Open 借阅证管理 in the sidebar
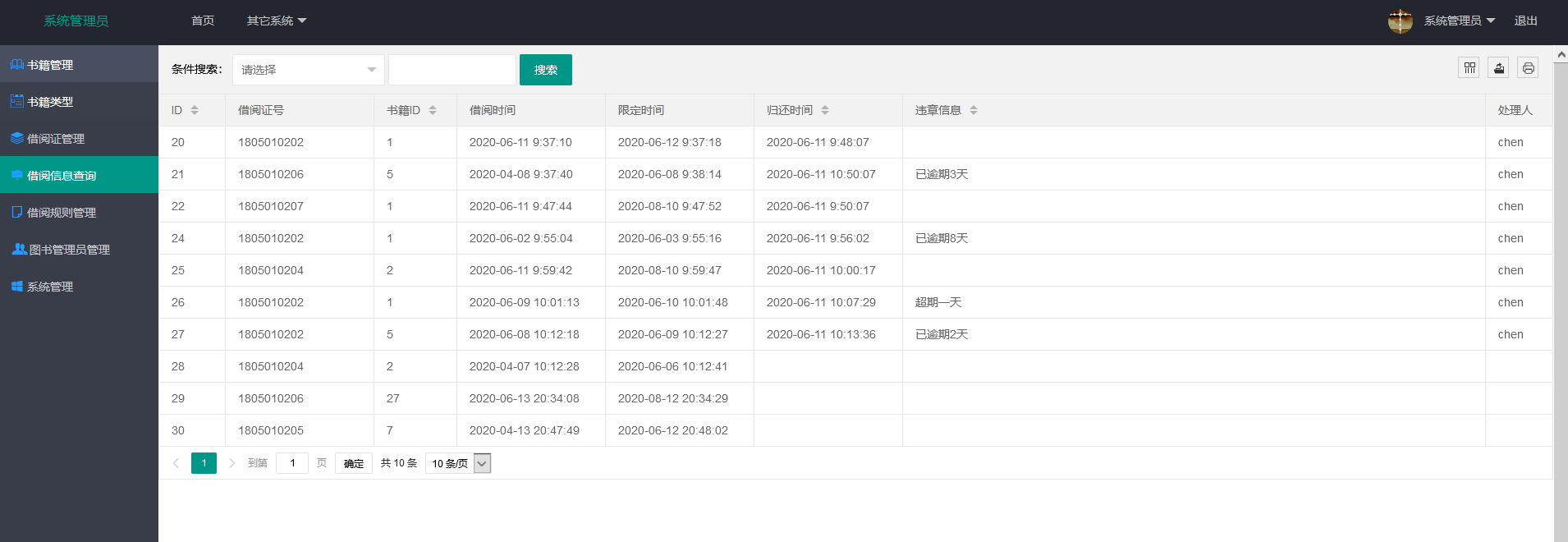Screen dimensions: 1568x542 pyautogui.click(x=79, y=138)
